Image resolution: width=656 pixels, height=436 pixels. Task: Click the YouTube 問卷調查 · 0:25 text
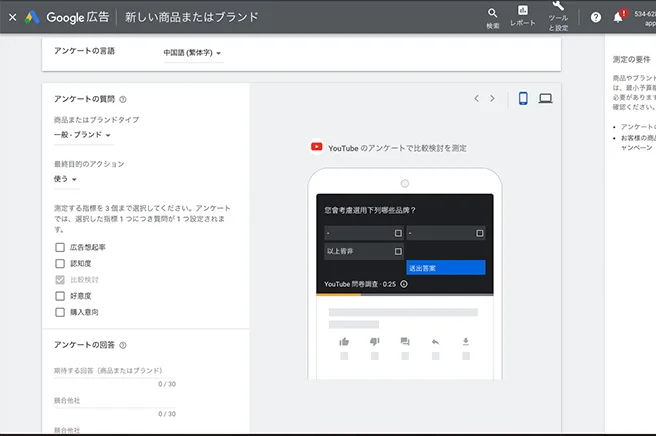[x=360, y=284]
